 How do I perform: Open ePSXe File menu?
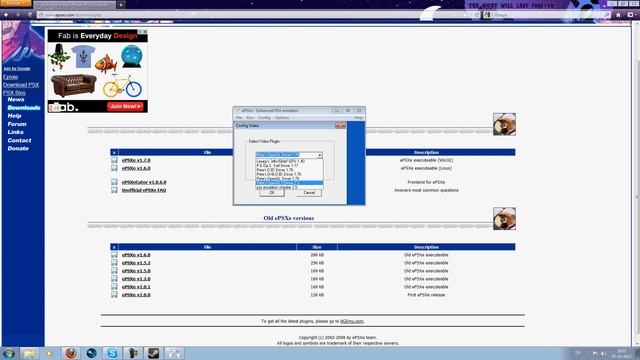[239, 118]
